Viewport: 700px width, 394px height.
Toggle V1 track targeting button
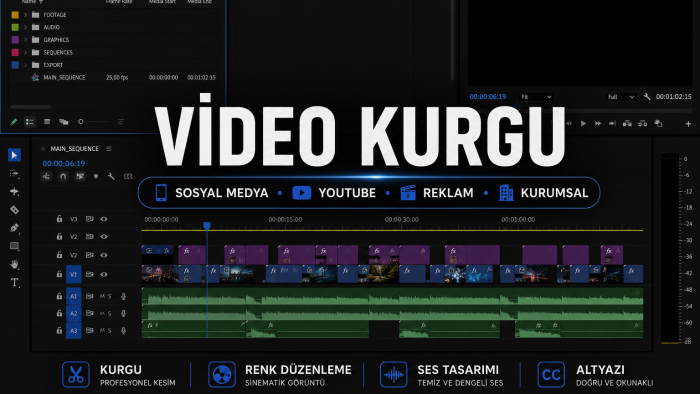click(x=74, y=274)
